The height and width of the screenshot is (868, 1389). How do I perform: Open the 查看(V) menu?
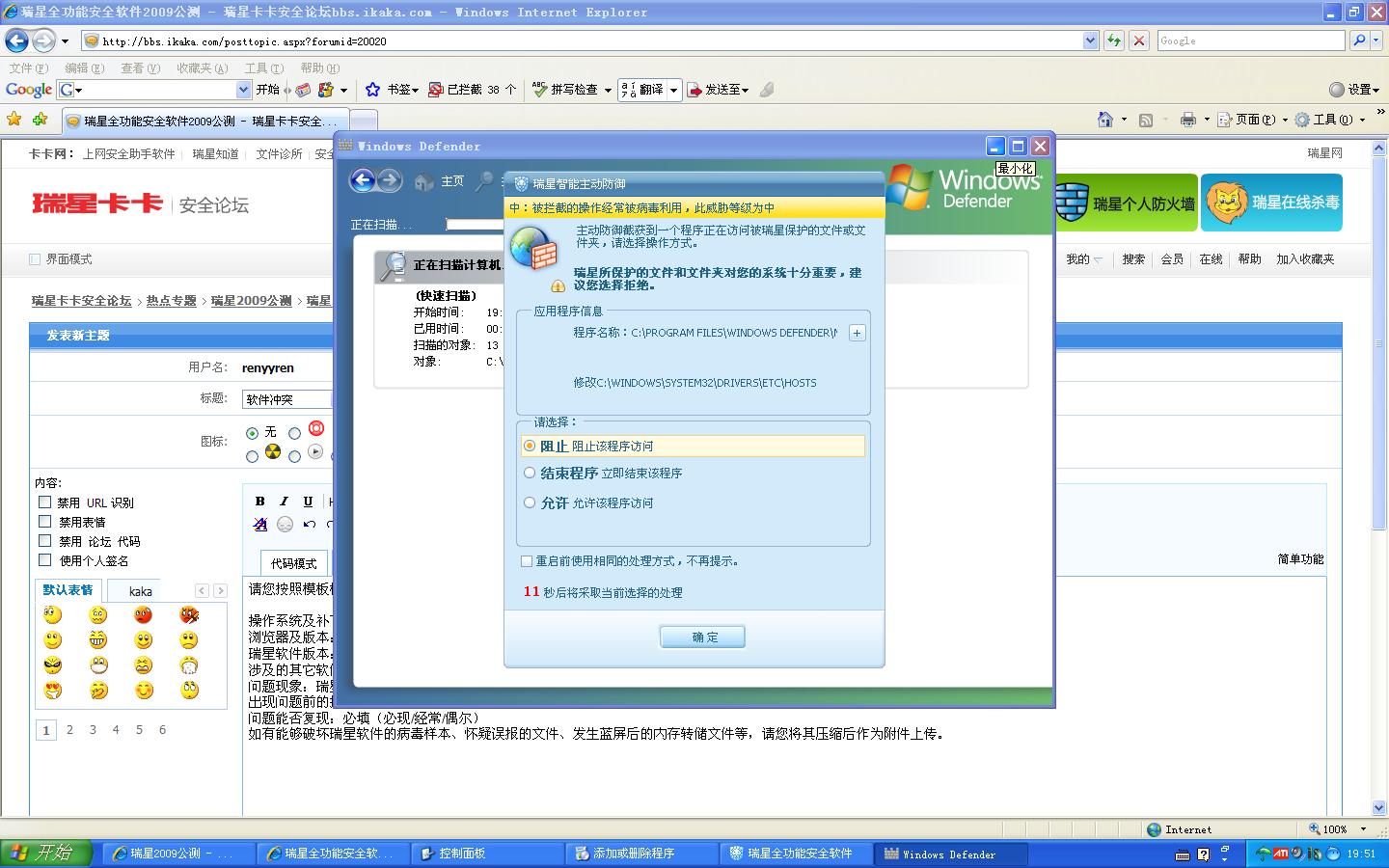coord(140,68)
